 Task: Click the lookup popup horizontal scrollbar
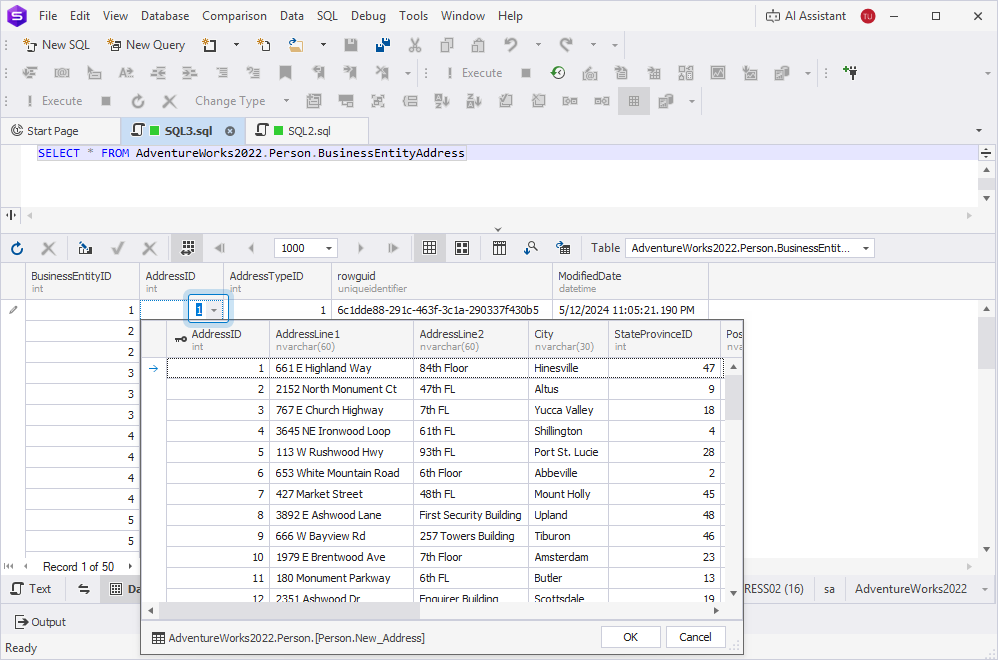coord(290,610)
